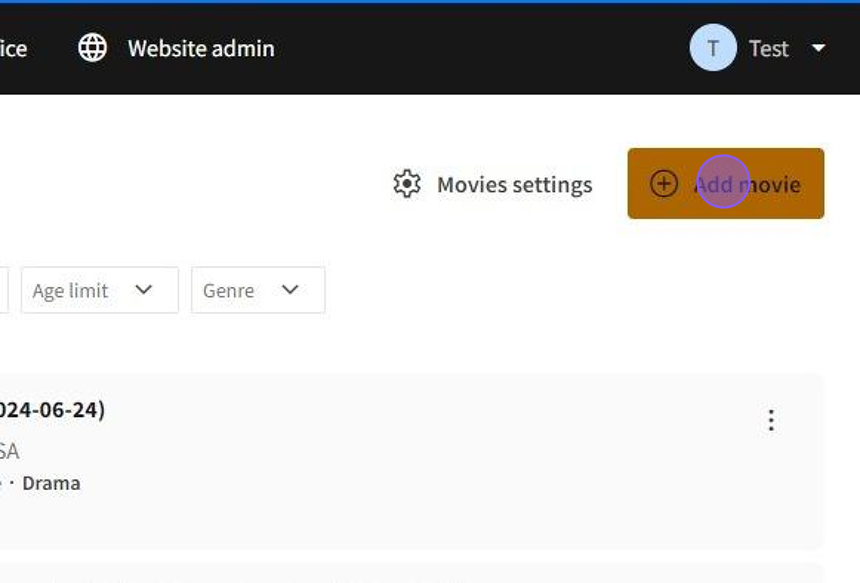Click the chevron arrow in Genre filter

coord(290,290)
